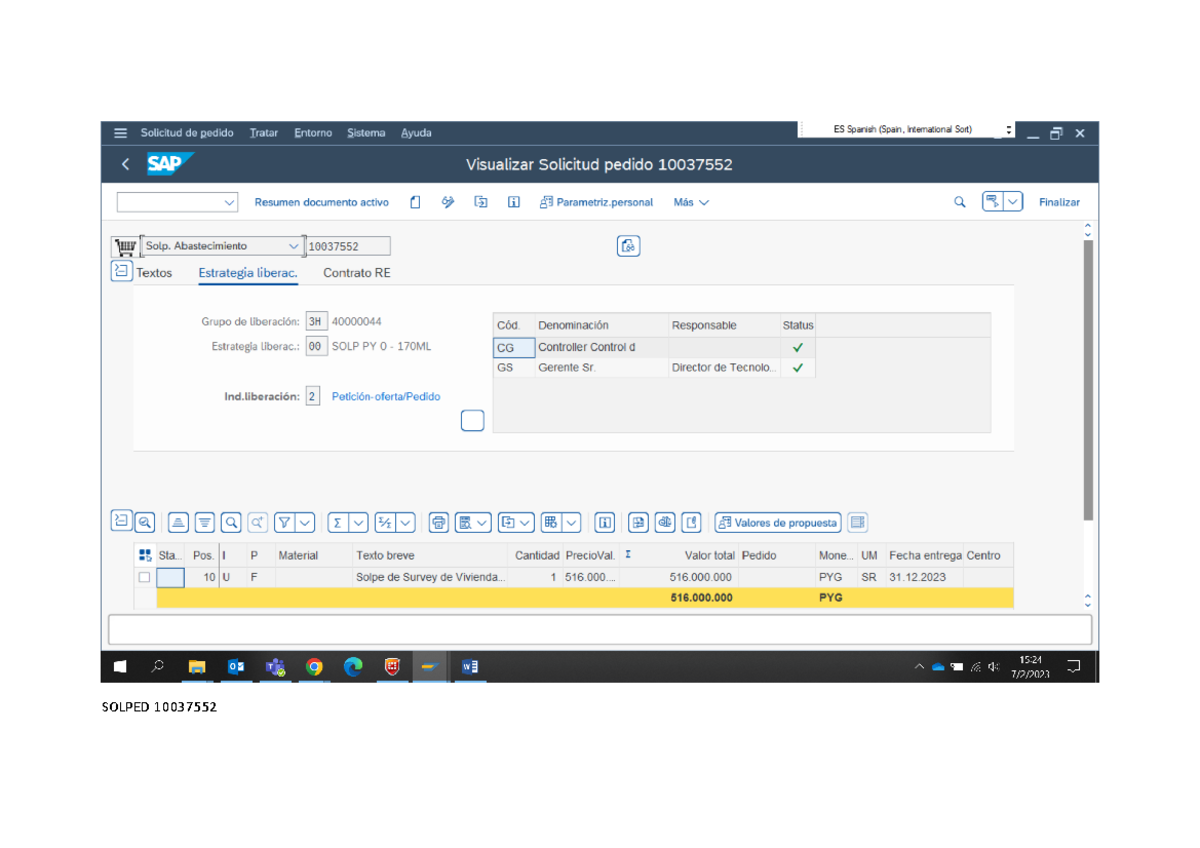The height and width of the screenshot is (848, 1200).
Task: Expand the language selector ES Spanish
Action: [1009, 130]
